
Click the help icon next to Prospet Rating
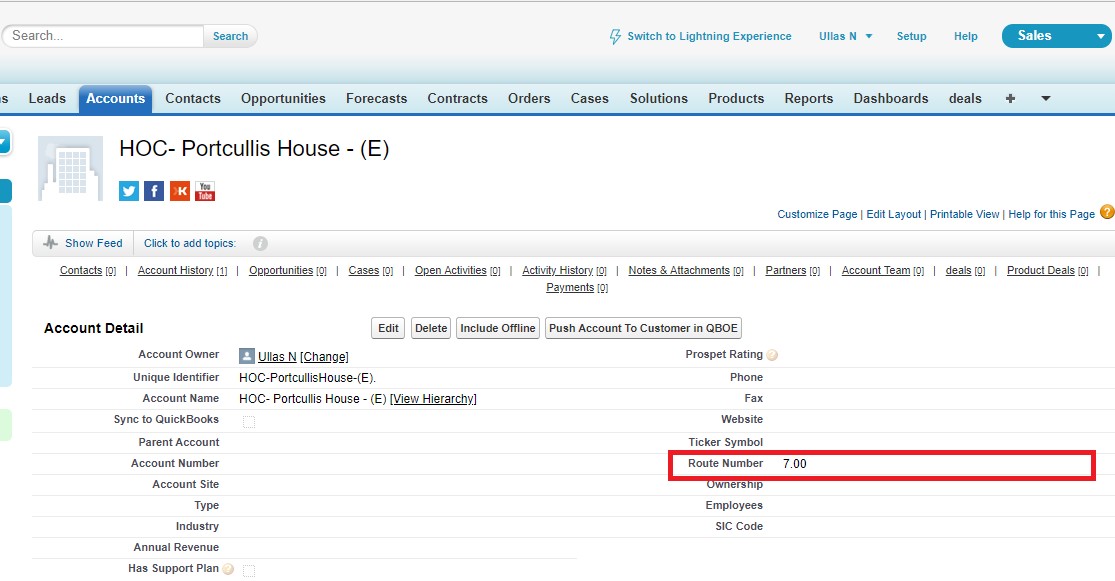tap(772, 355)
